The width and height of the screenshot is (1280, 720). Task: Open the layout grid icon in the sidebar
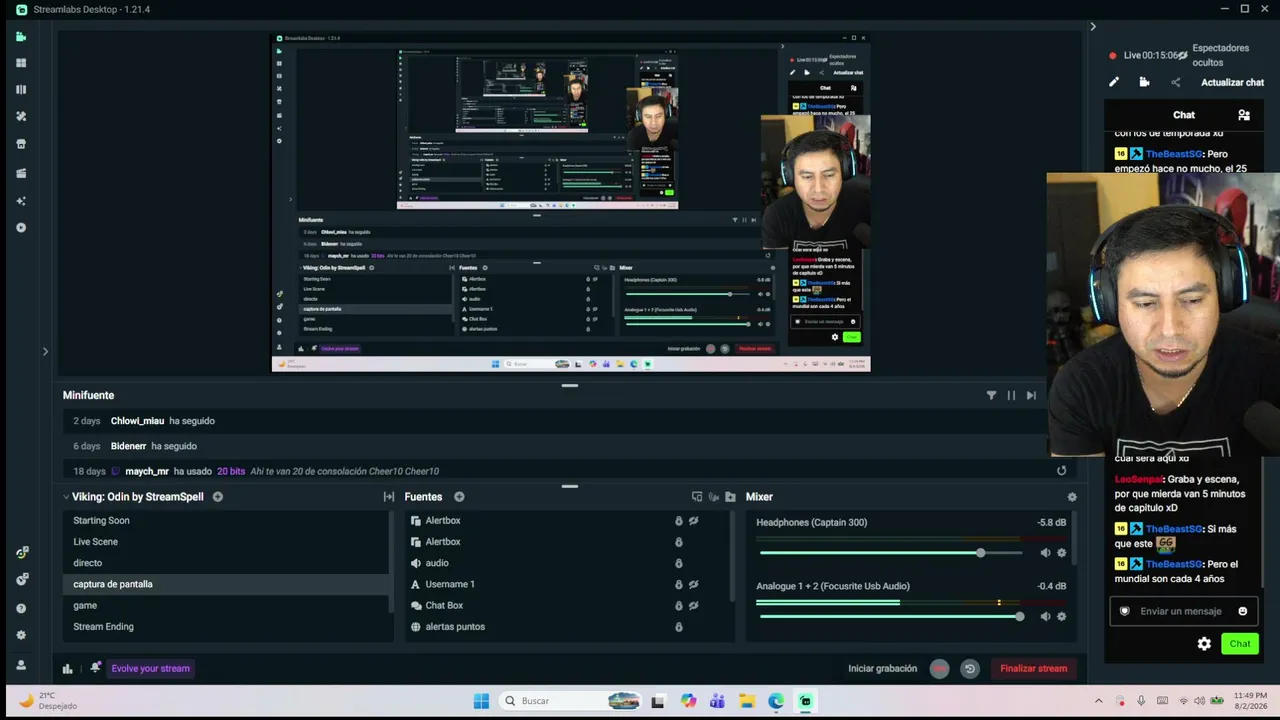point(21,63)
